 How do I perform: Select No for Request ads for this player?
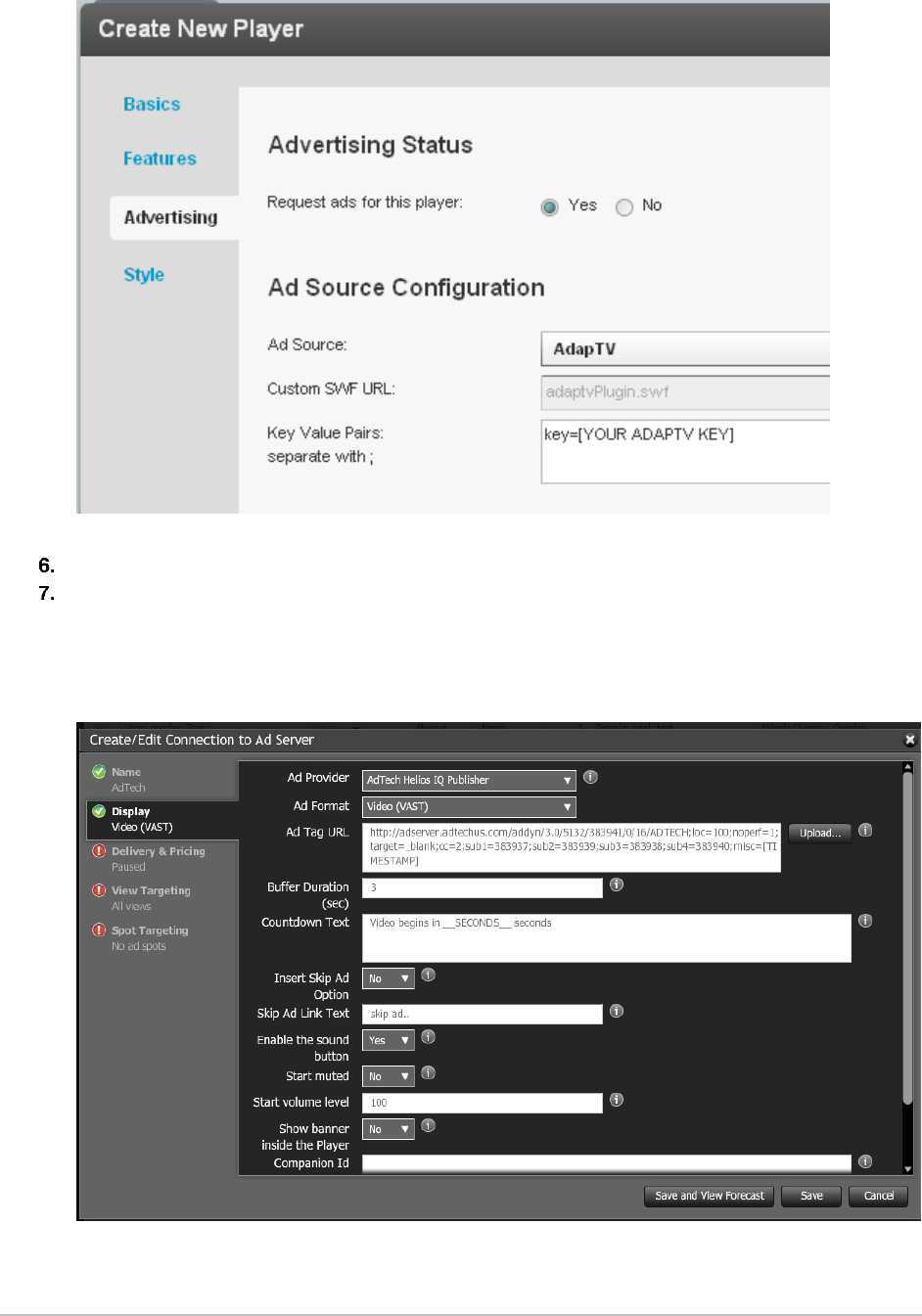tap(624, 206)
